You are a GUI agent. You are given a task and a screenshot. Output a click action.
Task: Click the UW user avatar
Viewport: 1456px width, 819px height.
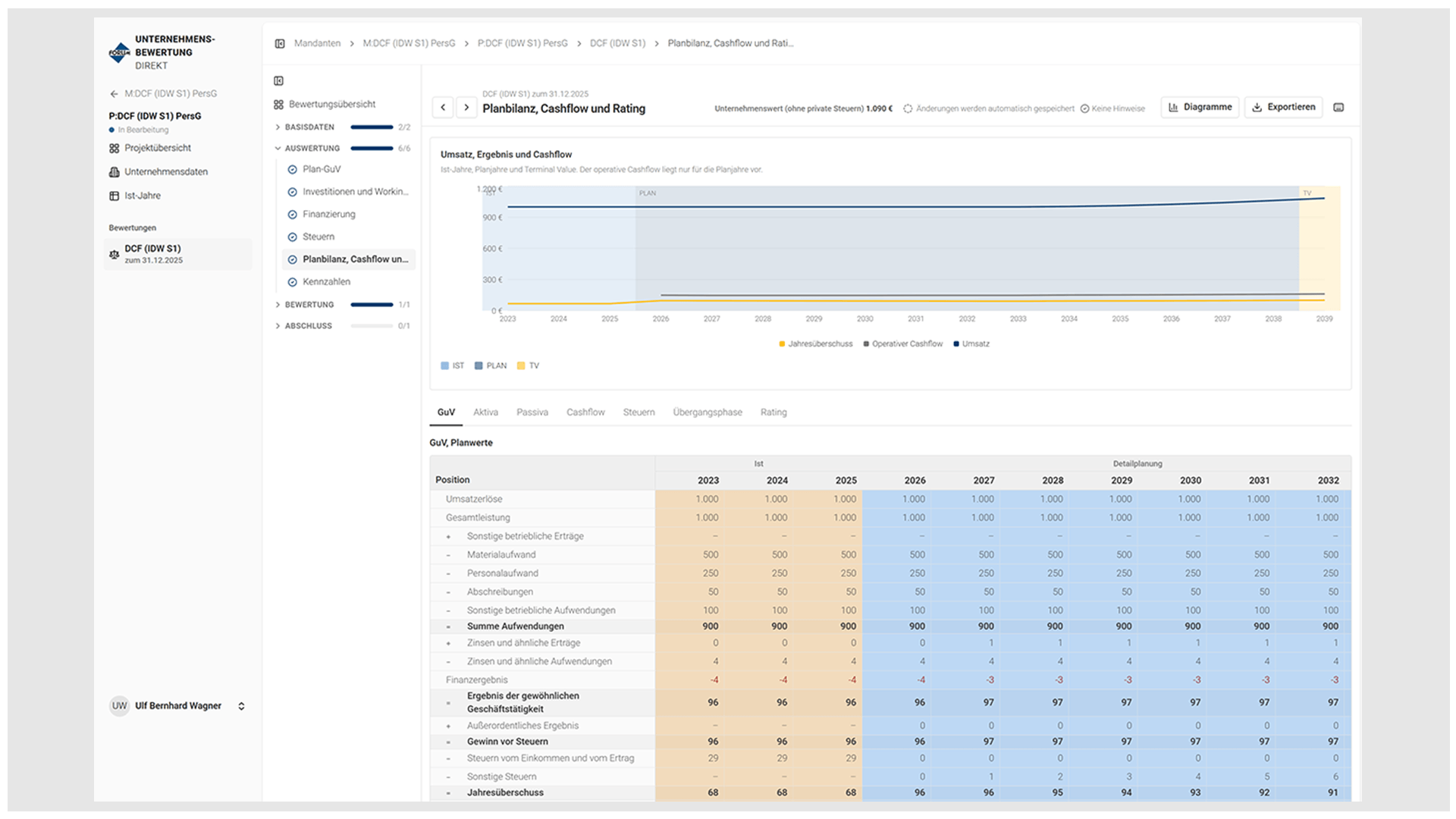pyautogui.click(x=119, y=706)
